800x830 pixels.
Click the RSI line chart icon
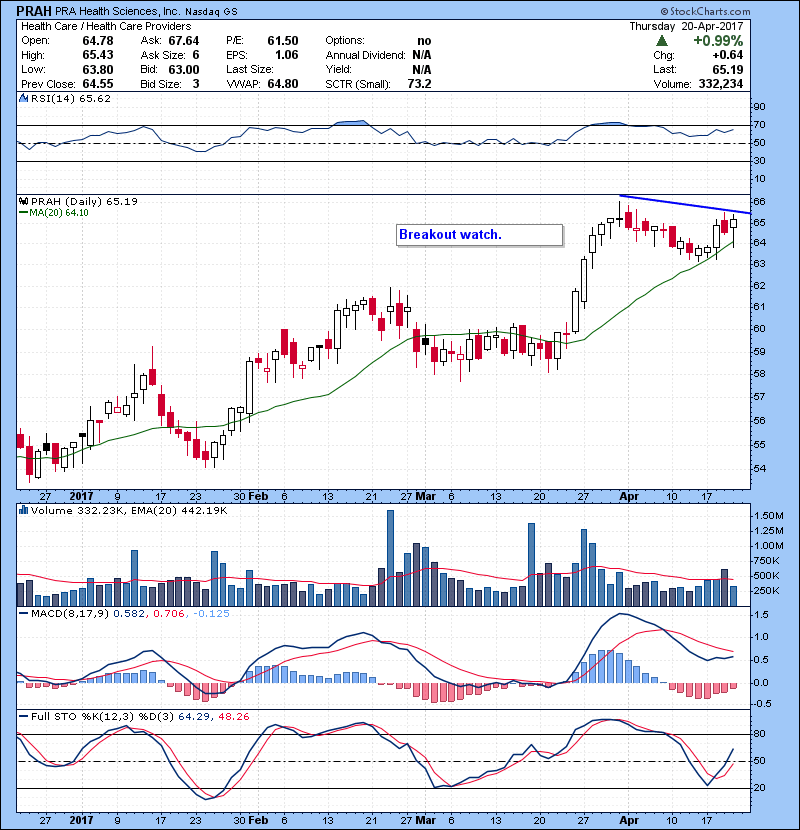pos(23,98)
